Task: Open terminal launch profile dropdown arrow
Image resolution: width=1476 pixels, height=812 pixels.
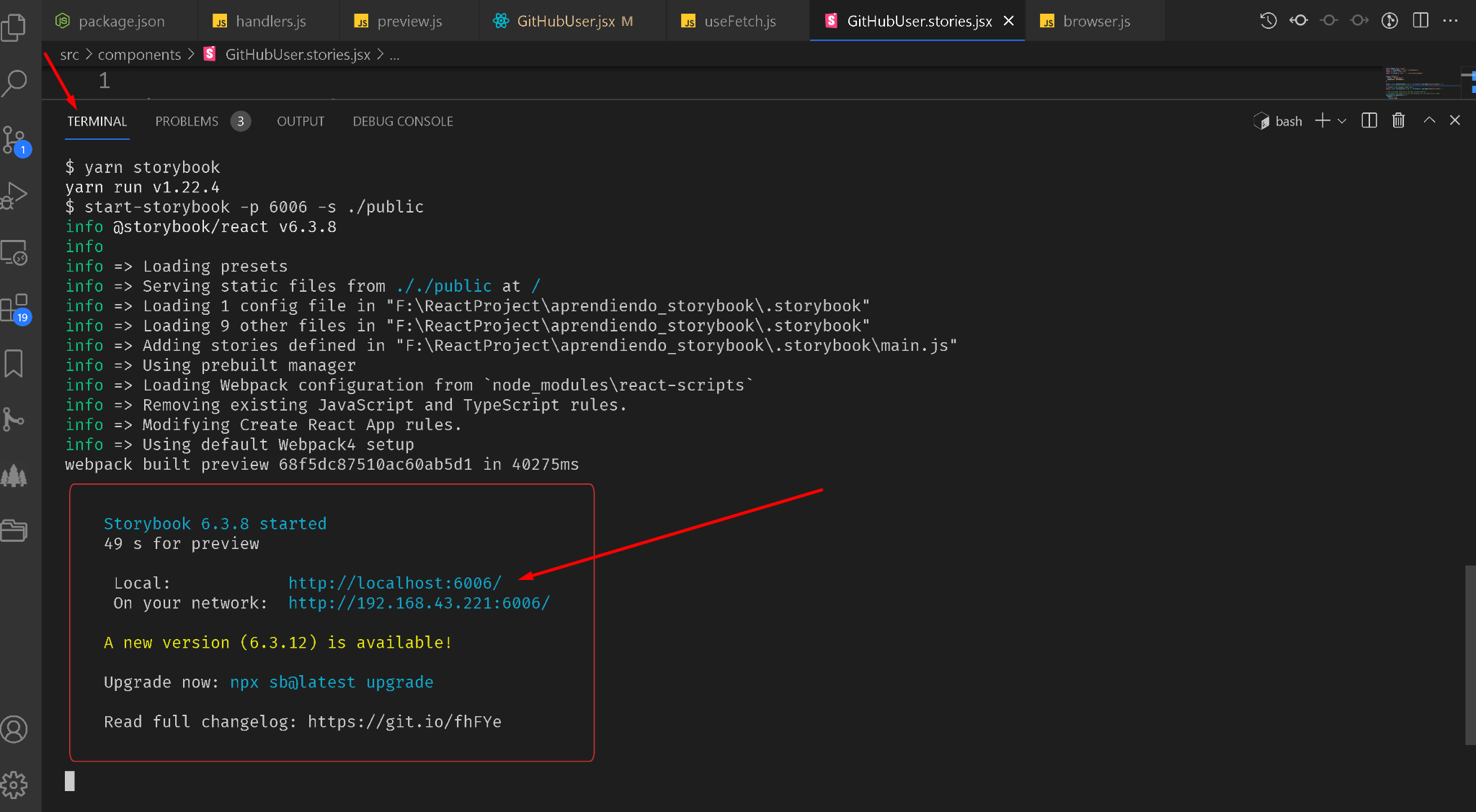Action: click(x=1342, y=121)
